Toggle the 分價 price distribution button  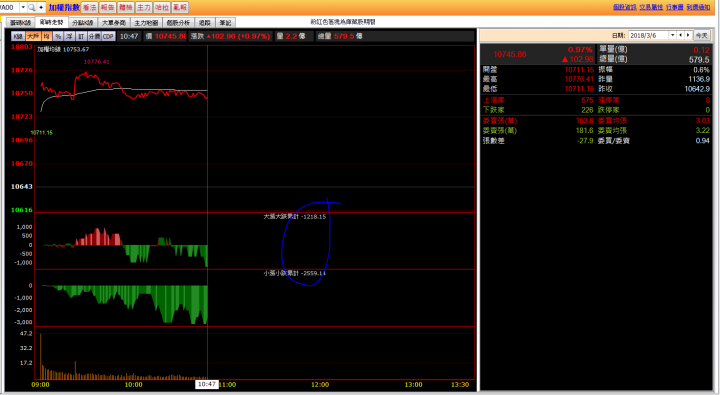click(94, 36)
